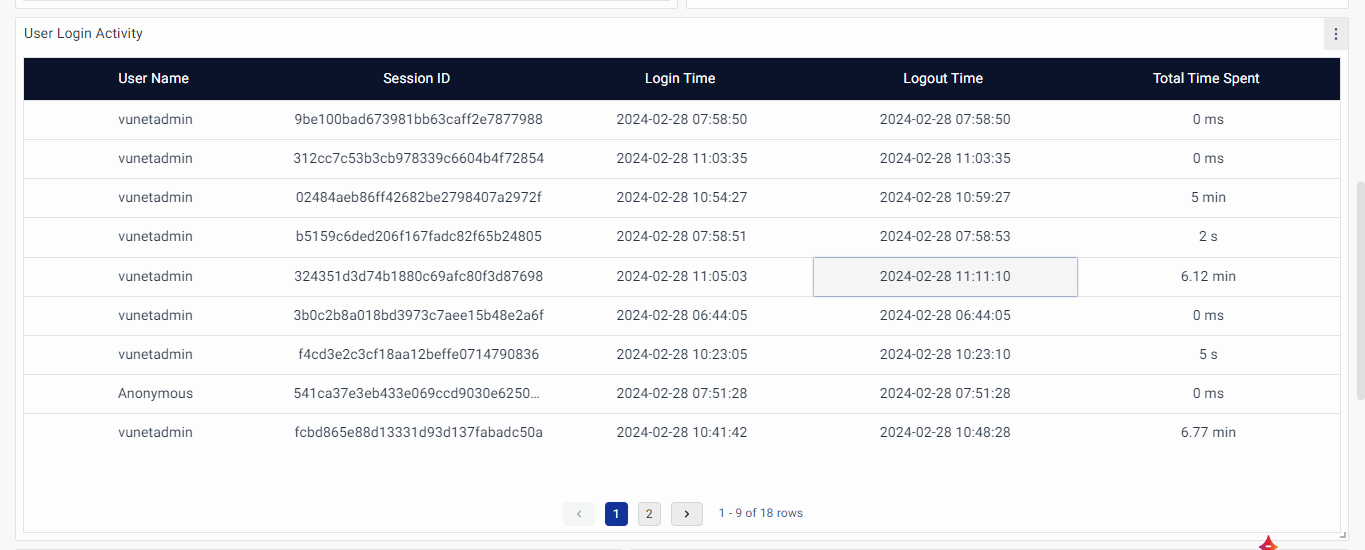This screenshot has width=1365, height=550.
Task: Select the Anonymous user name cell
Action: click(155, 394)
